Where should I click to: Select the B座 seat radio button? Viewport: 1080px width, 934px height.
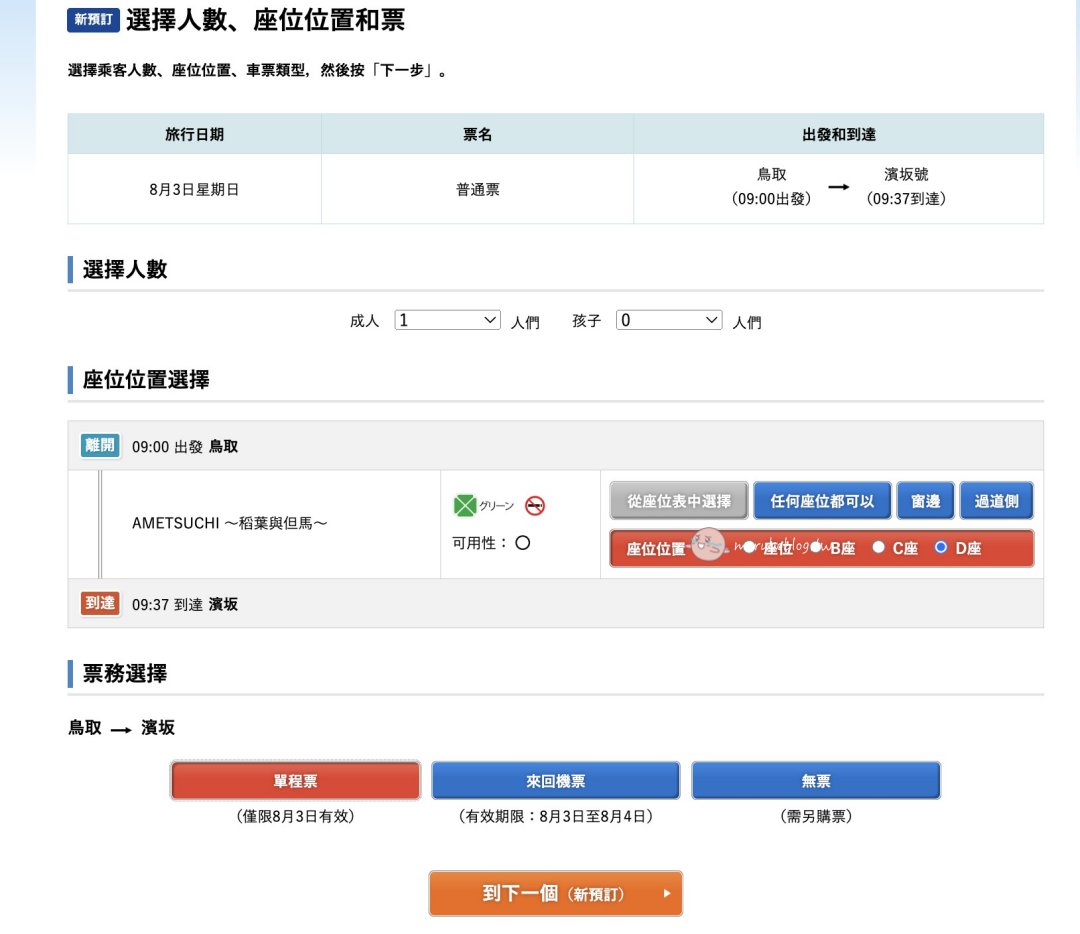(x=816, y=547)
